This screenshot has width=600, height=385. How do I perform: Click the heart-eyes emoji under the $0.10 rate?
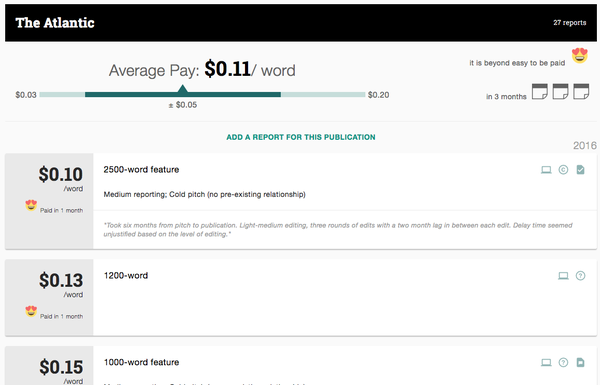[x=31, y=205]
